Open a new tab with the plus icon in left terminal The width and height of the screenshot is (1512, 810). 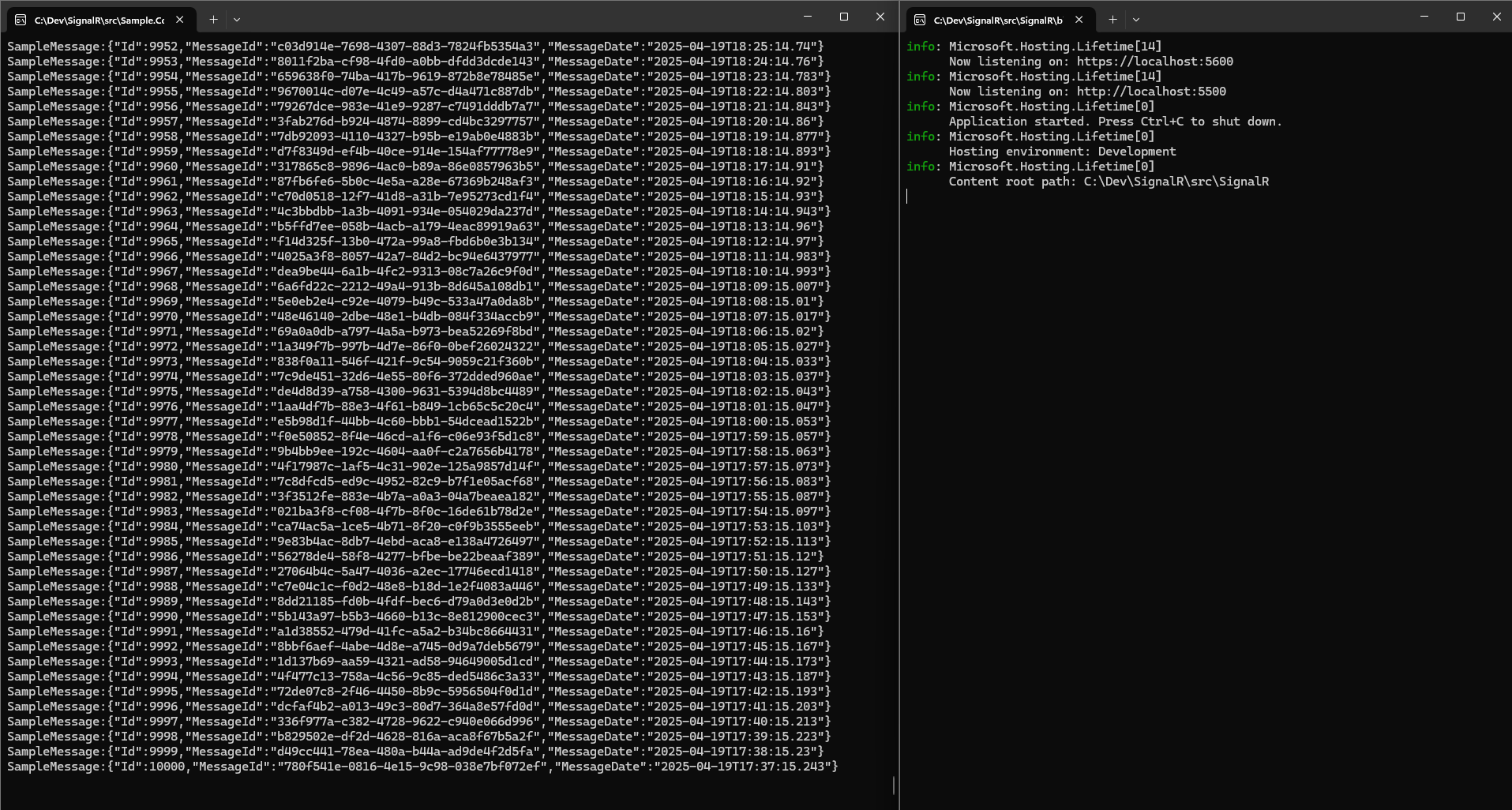tap(213, 19)
